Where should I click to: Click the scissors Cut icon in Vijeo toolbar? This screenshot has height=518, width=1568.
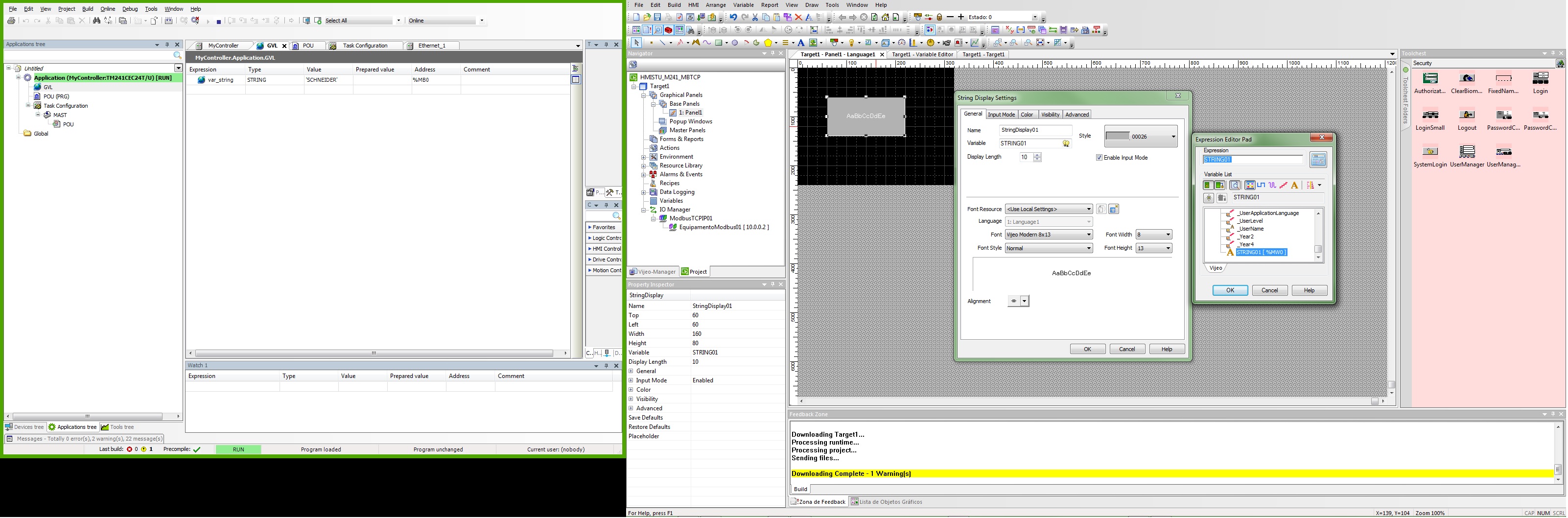point(755,17)
